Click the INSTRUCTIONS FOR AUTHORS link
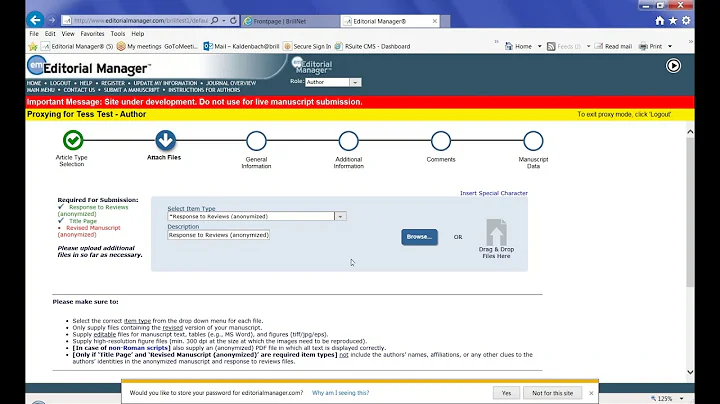The height and width of the screenshot is (404, 720). click(x=204, y=90)
